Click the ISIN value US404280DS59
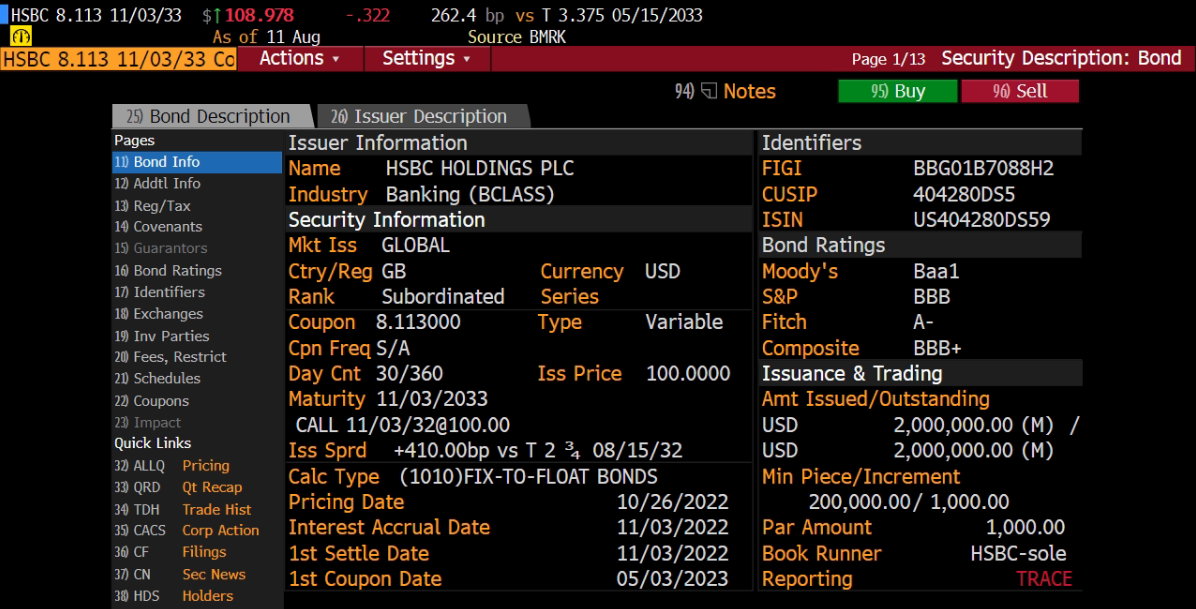The width and height of the screenshot is (1196, 609). [982, 220]
